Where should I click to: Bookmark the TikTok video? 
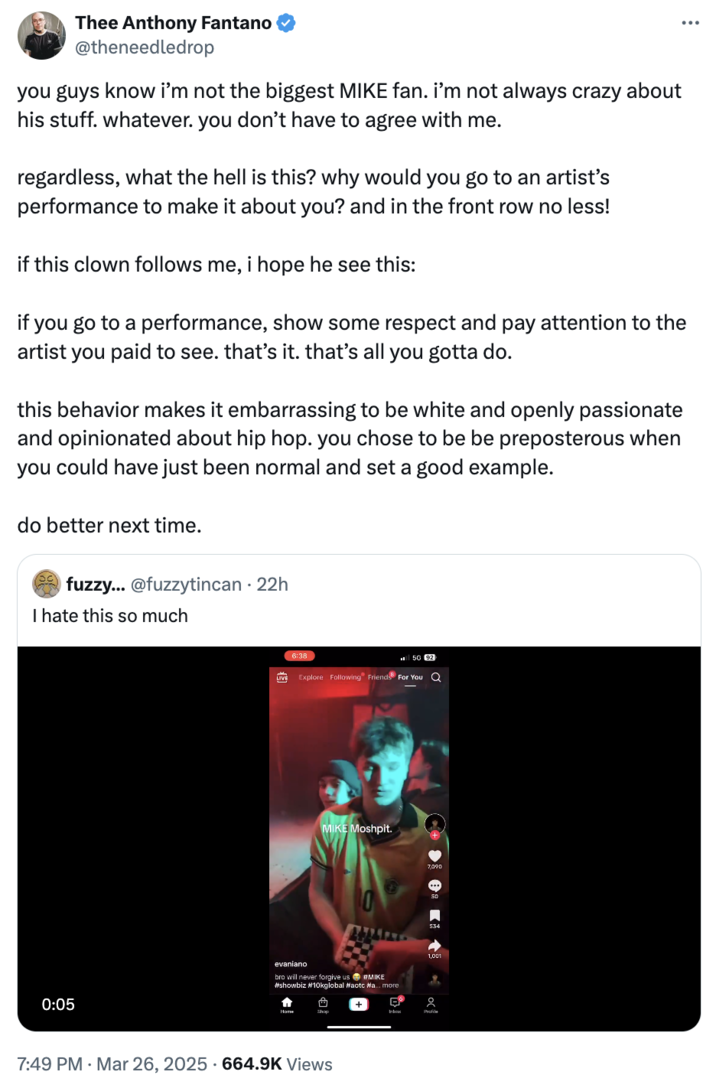[x=434, y=915]
